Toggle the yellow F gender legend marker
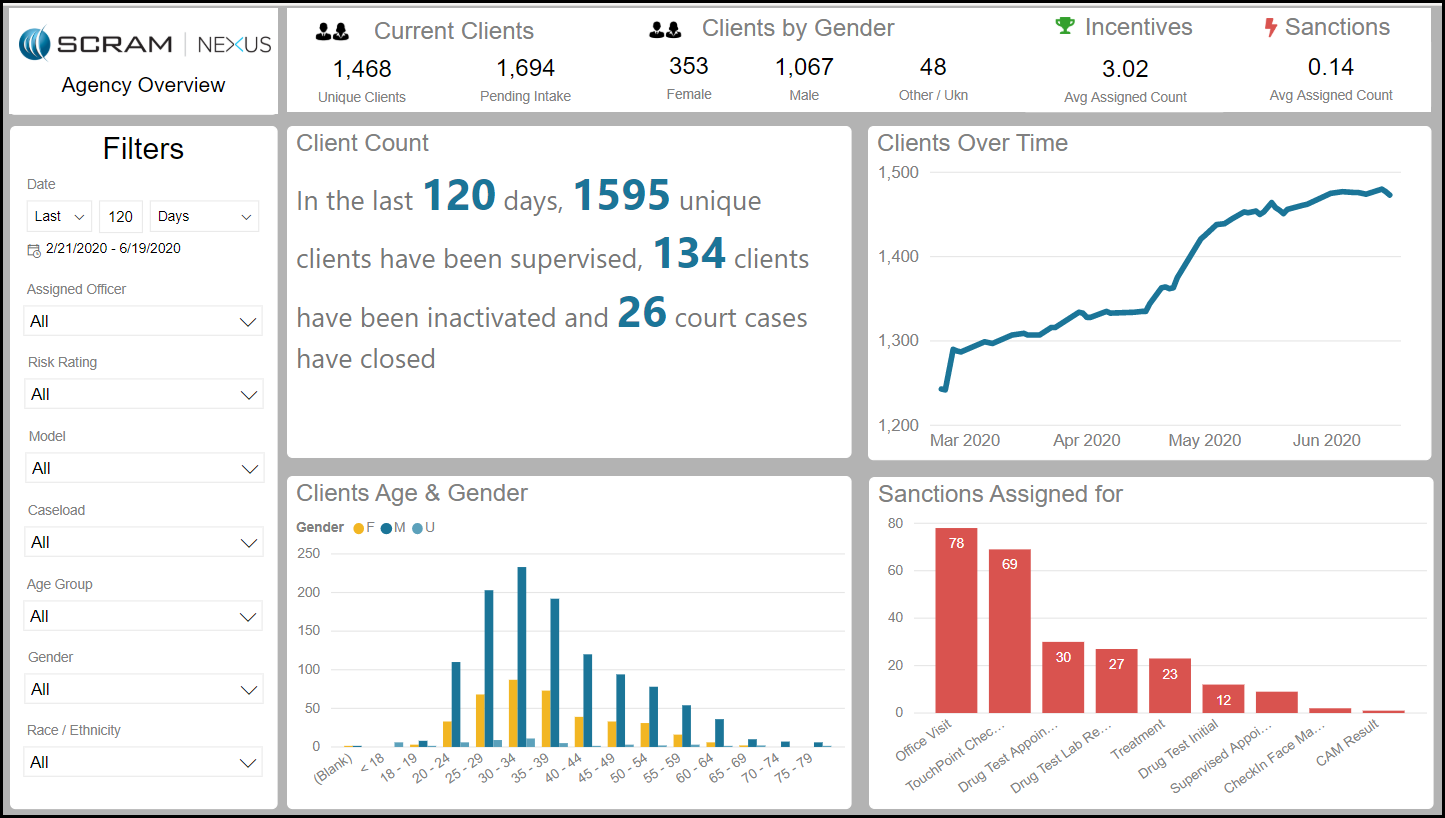This screenshot has width=1445, height=818. 359,527
